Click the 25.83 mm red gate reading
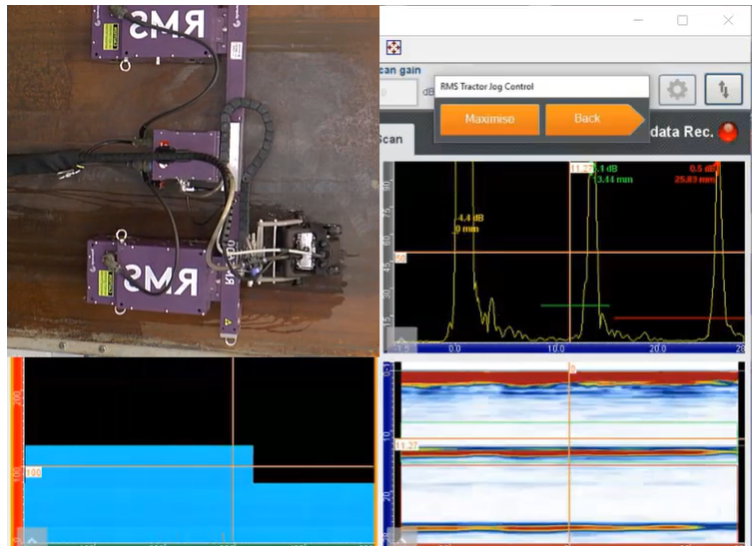This screenshot has width=755, height=546. tap(695, 180)
